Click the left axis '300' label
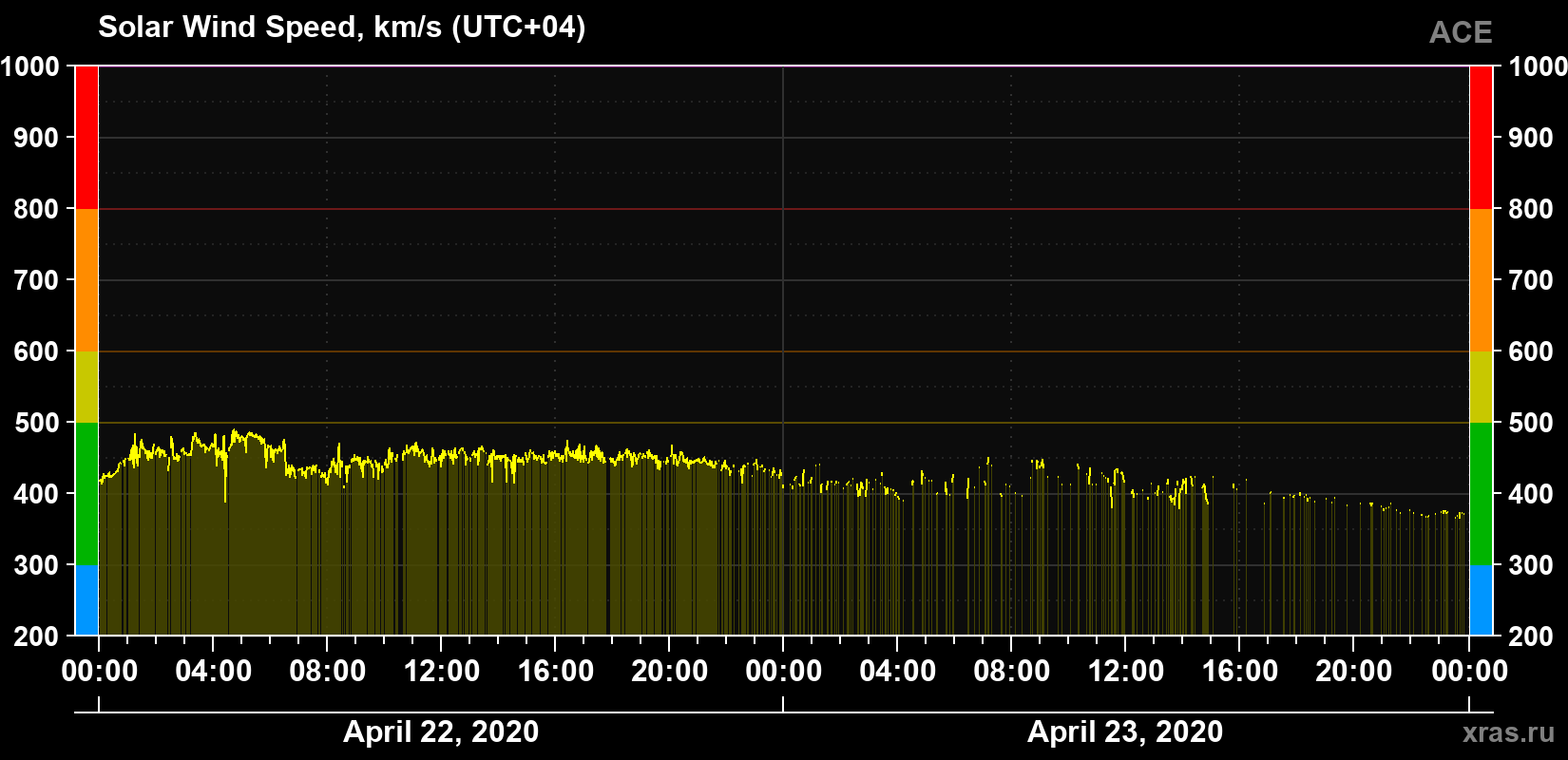This screenshot has width=1568, height=760. tap(37, 565)
